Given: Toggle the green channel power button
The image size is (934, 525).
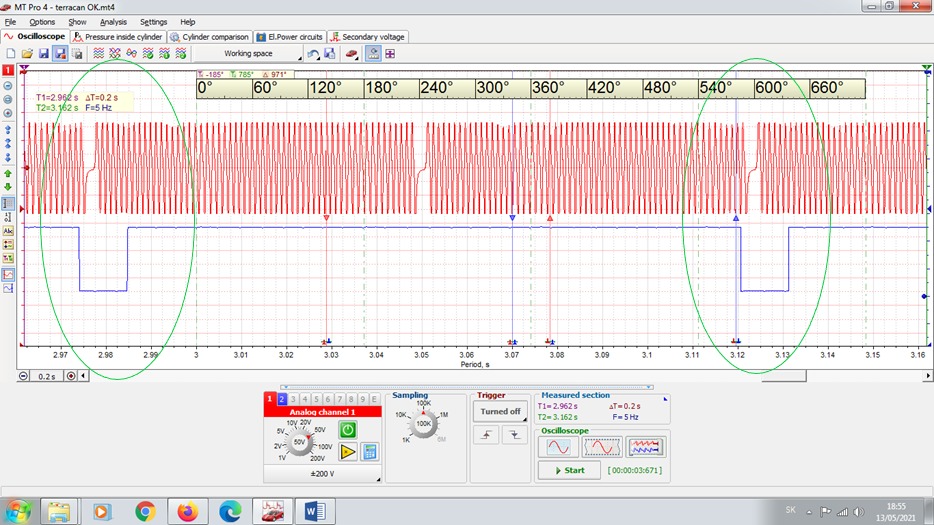Looking at the screenshot, I should click(x=347, y=429).
